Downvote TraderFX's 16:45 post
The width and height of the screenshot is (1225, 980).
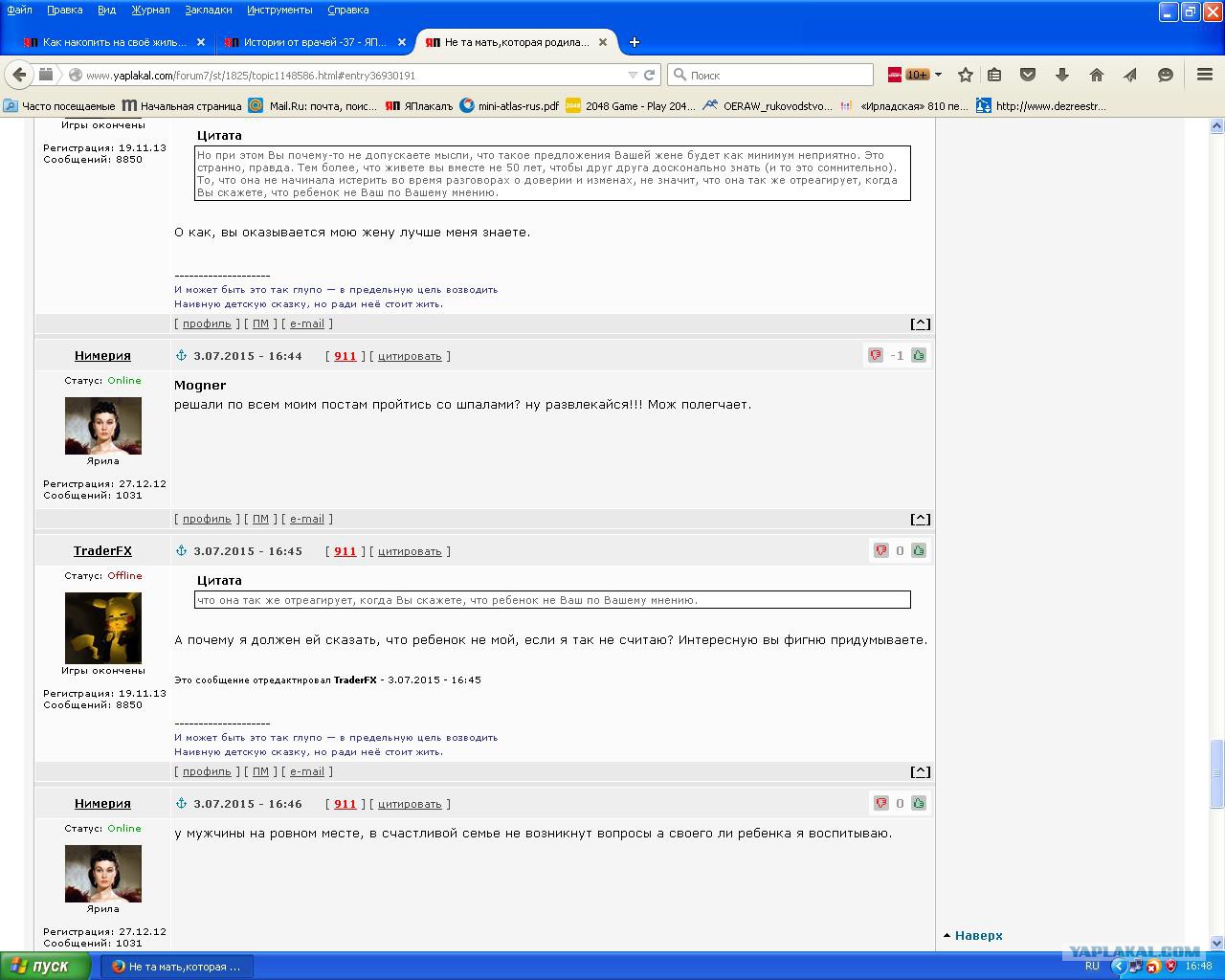click(x=880, y=550)
